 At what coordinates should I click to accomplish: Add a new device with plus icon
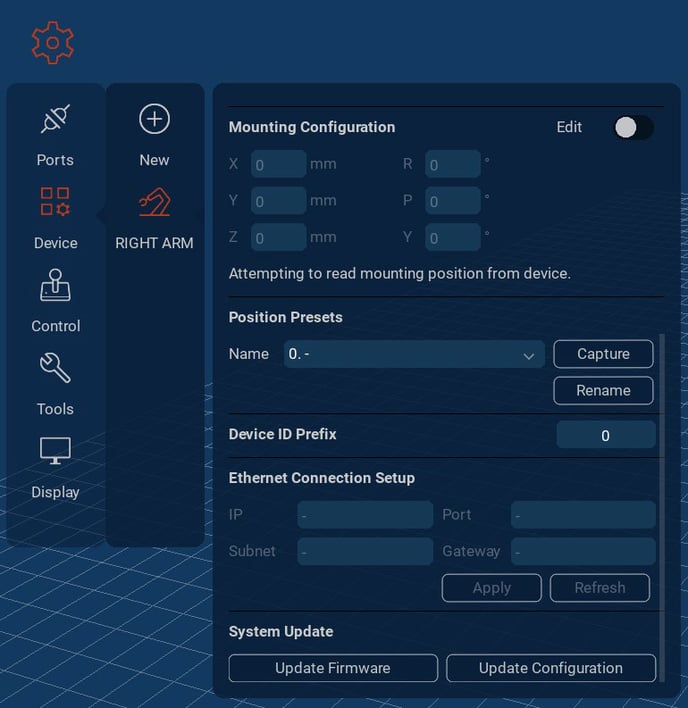coord(154,119)
